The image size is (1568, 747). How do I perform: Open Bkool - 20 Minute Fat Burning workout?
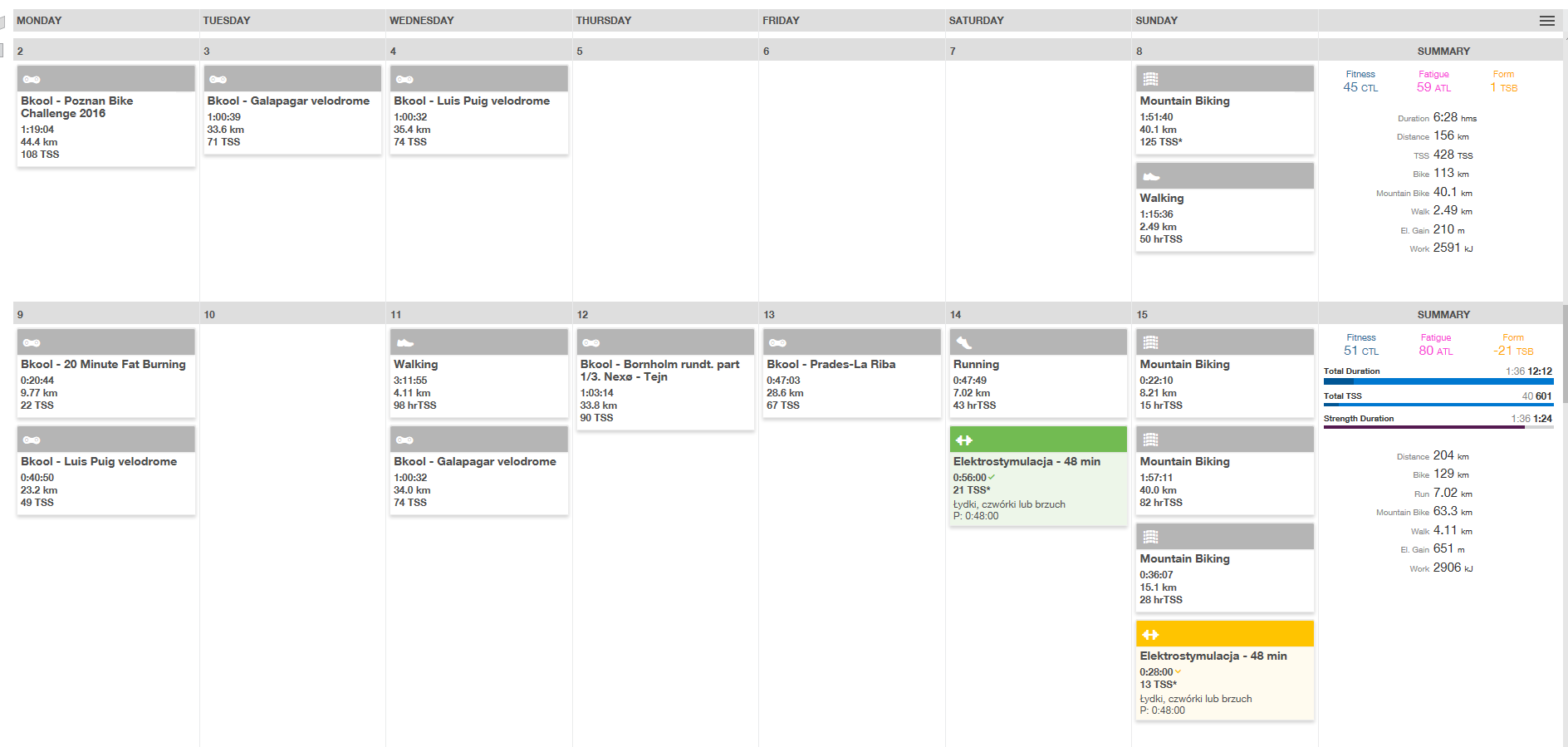point(103,365)
